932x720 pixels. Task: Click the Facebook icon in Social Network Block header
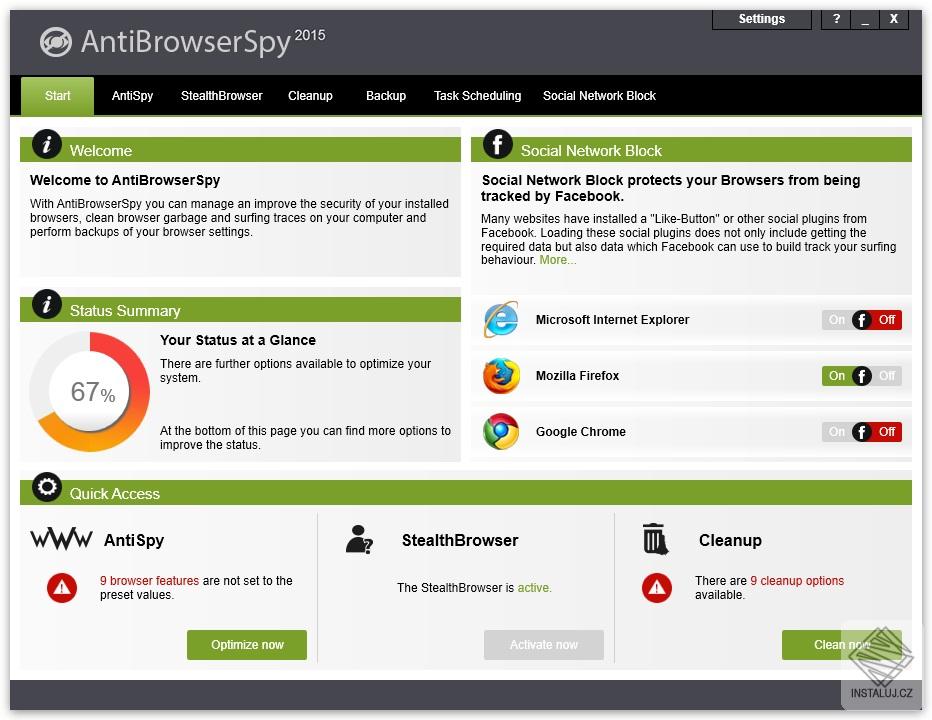click(498, 144)
